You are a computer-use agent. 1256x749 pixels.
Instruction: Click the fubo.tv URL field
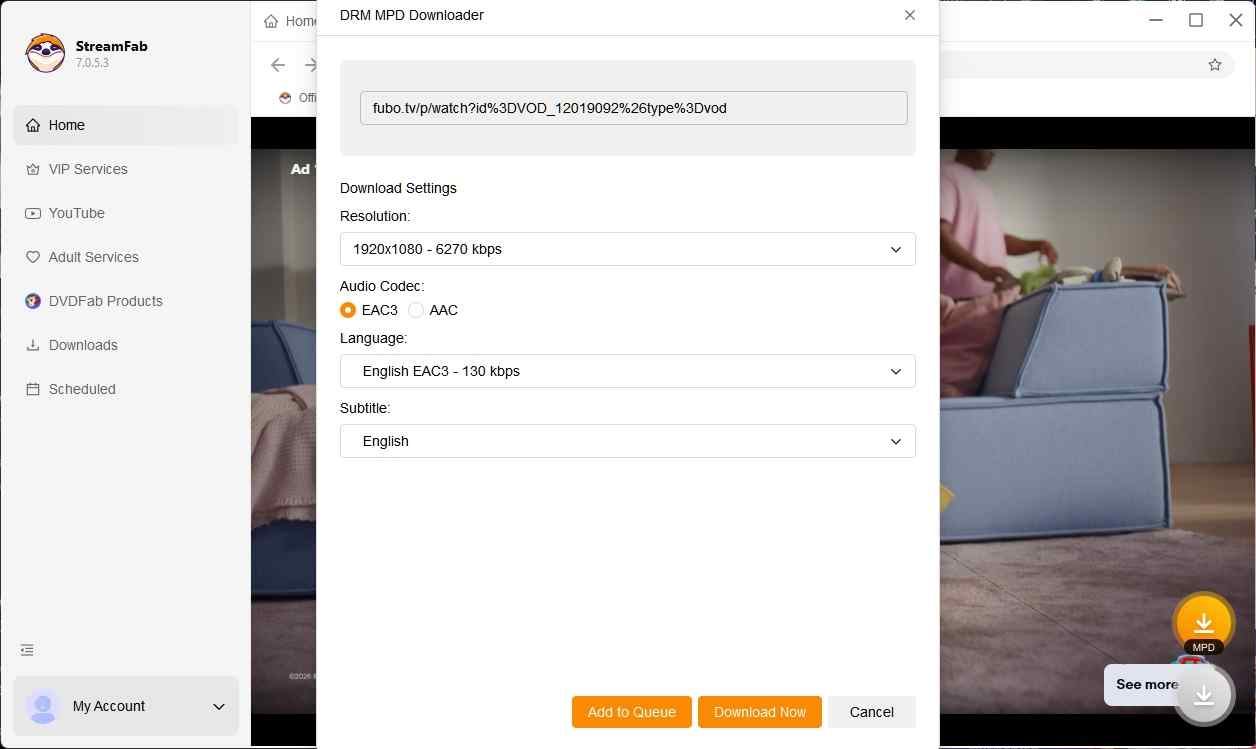[x=633, y=108]
